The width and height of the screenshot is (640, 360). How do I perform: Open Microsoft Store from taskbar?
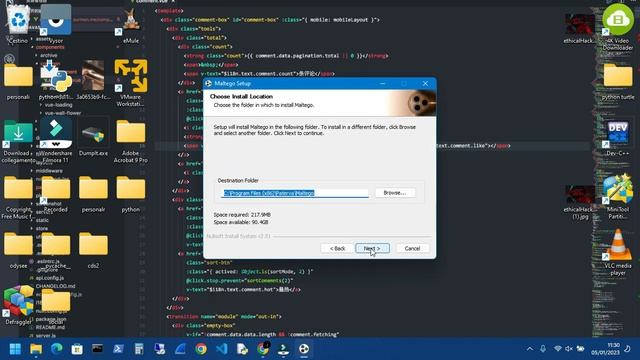pos(77,349)
